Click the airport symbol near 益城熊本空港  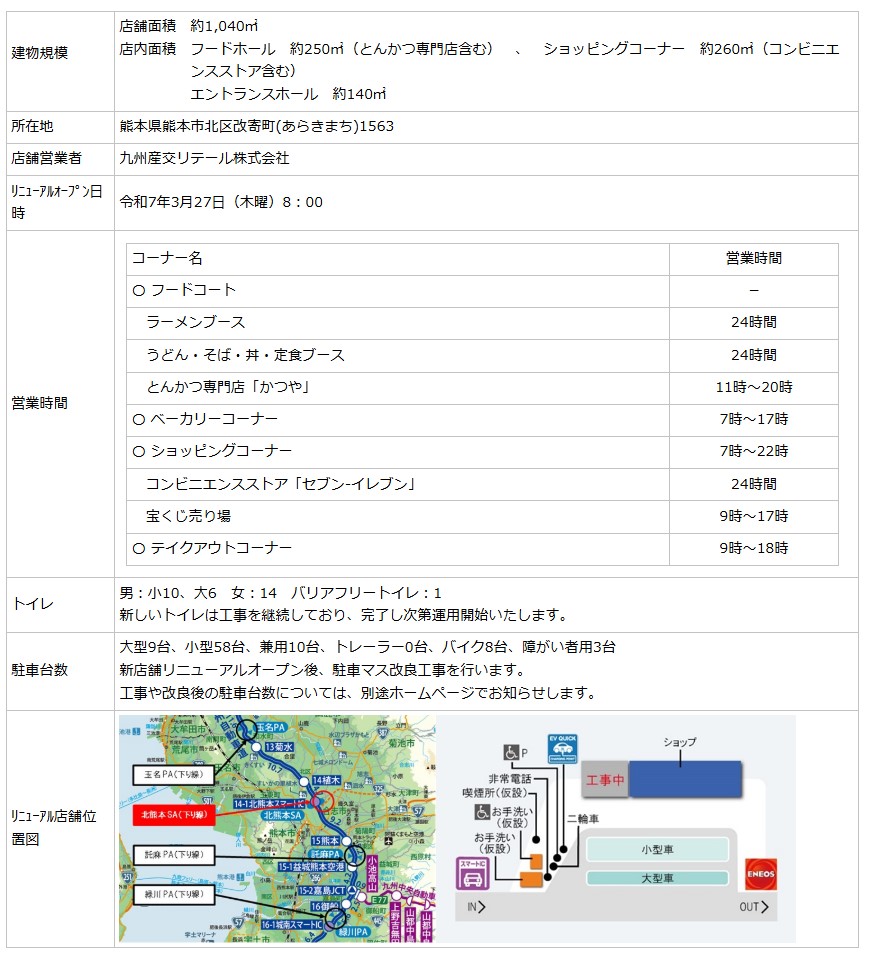click(387, 840)
